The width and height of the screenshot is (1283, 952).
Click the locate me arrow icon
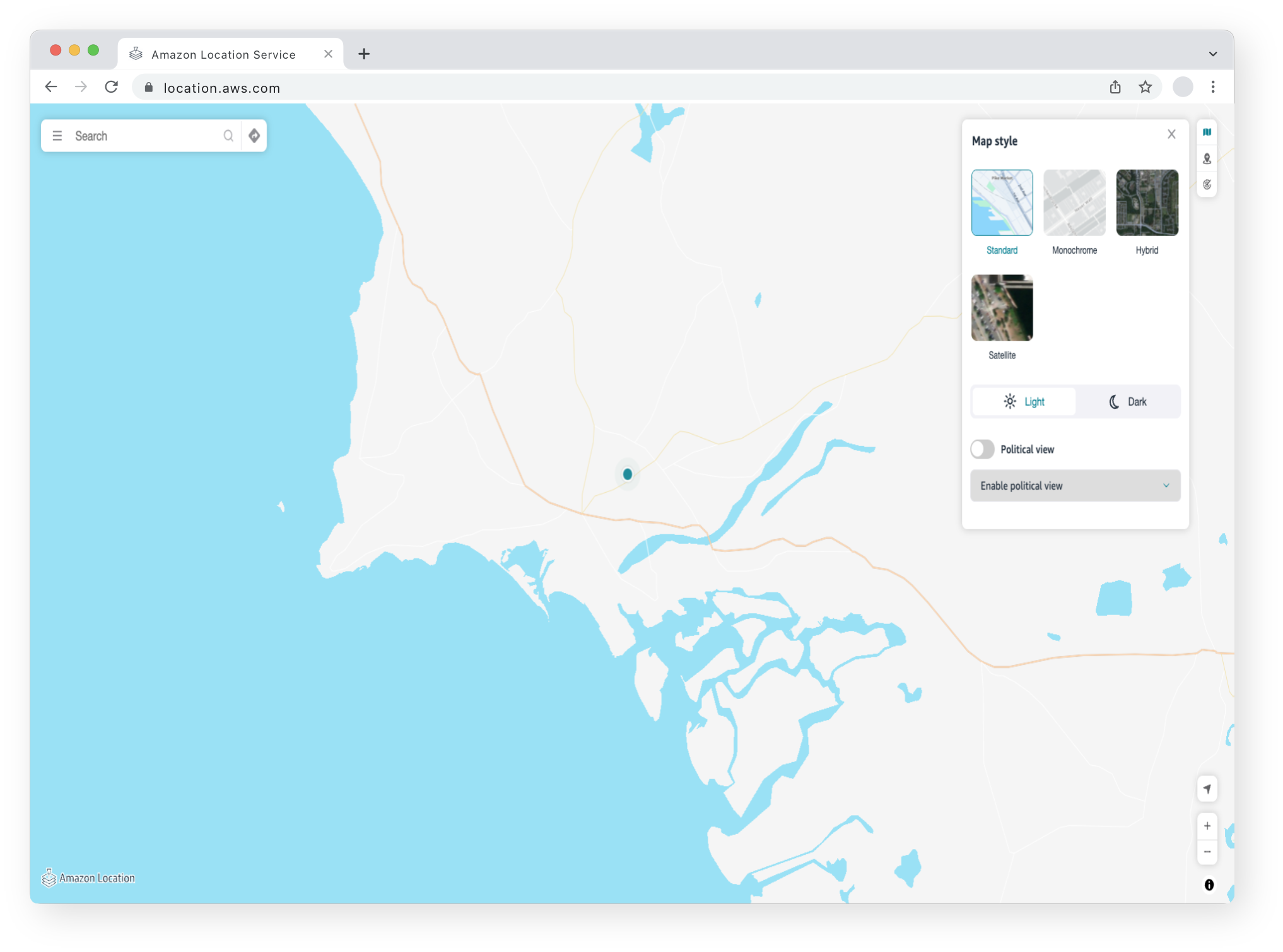click(1207, 789)
